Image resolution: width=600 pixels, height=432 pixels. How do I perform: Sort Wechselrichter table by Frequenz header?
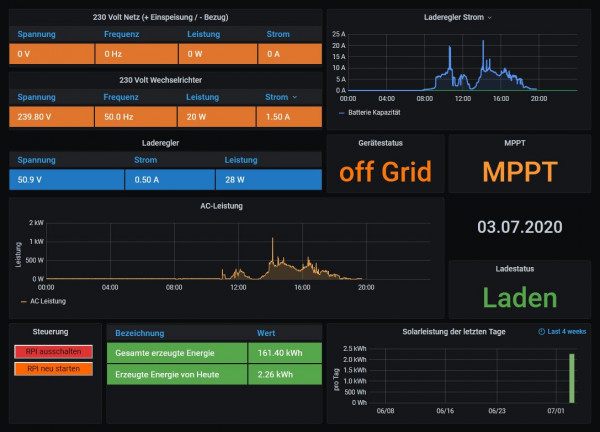click(120, 98)
